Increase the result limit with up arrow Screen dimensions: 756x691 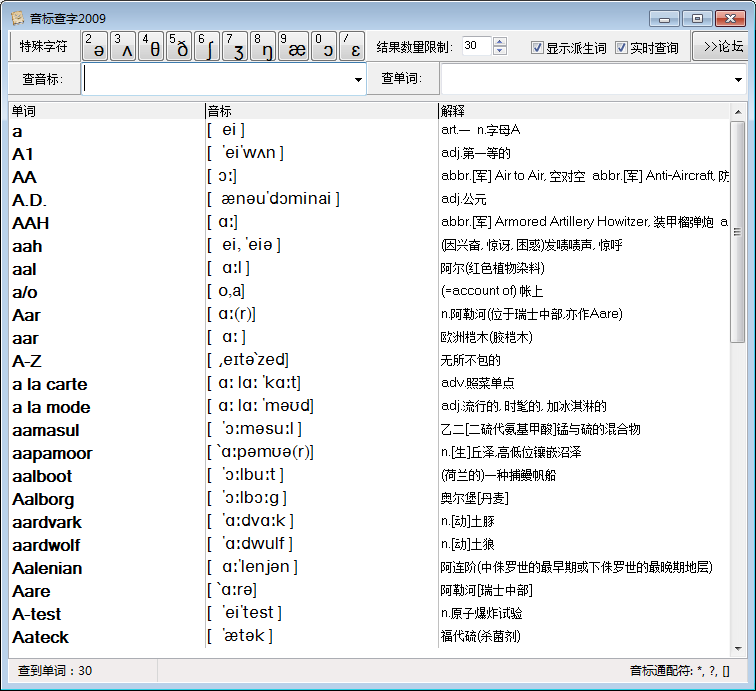[x=500, y=41]
